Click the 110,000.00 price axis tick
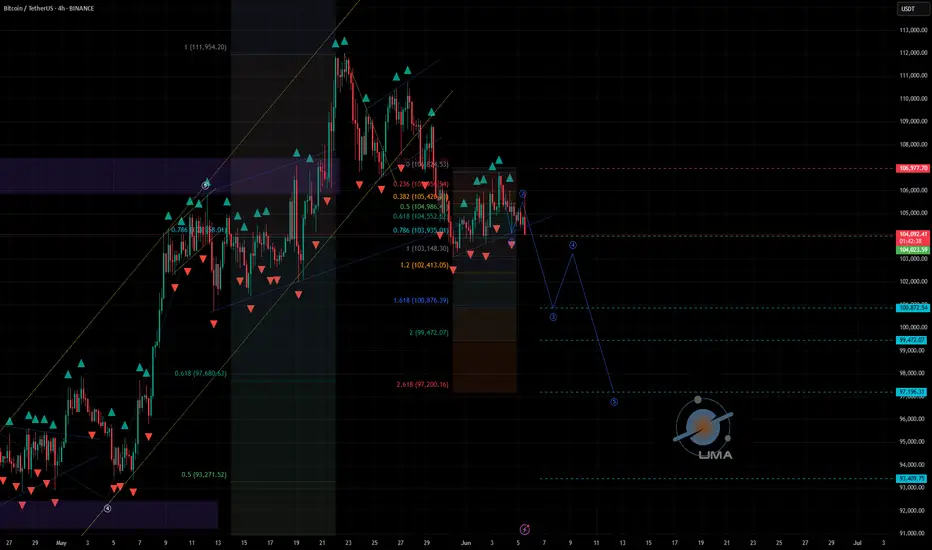932x550 pixels. 914,99
